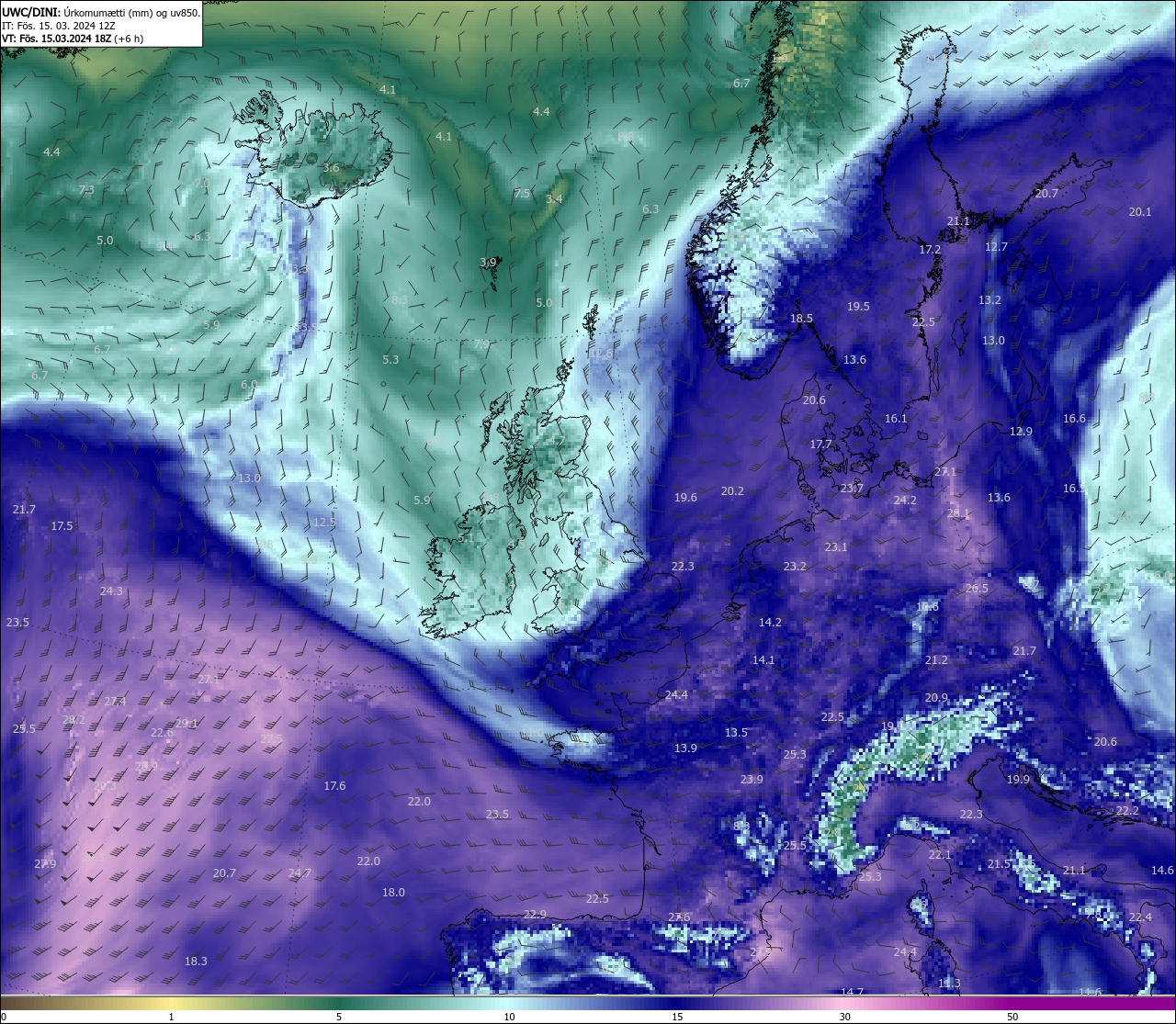
Task: Click the 24.2 map value
Action: pos(905,501)
